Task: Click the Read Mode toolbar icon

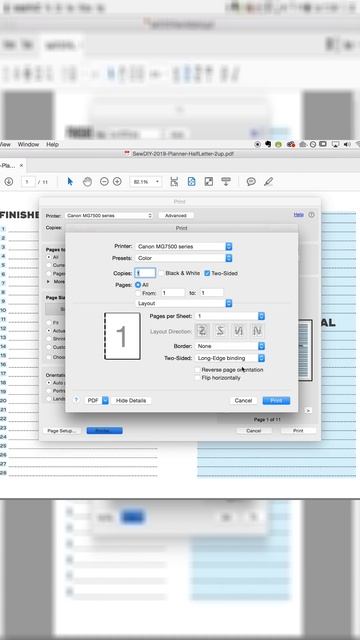Action: (x=226, y=182)
